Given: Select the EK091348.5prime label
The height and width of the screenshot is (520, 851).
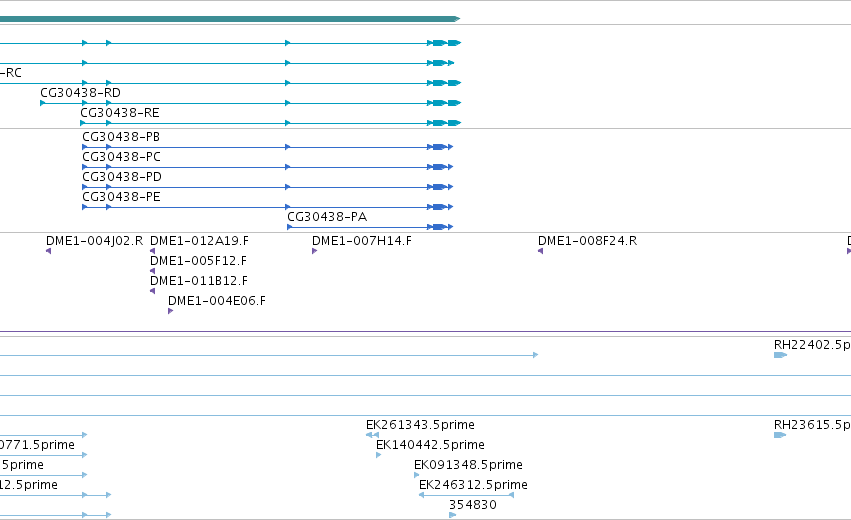Looking at the screenshot, I should pyautogui.click(x=468, y=465).
